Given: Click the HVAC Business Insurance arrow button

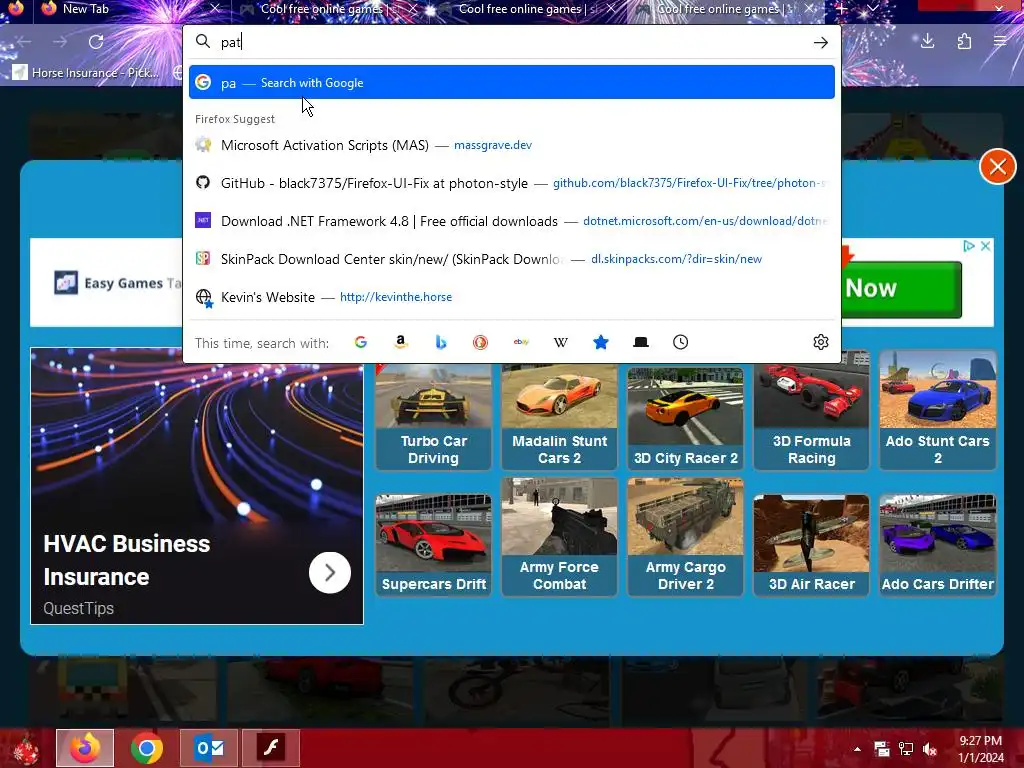Looking at the screenshot, I should pyautogui.click(x=330, y=573).
